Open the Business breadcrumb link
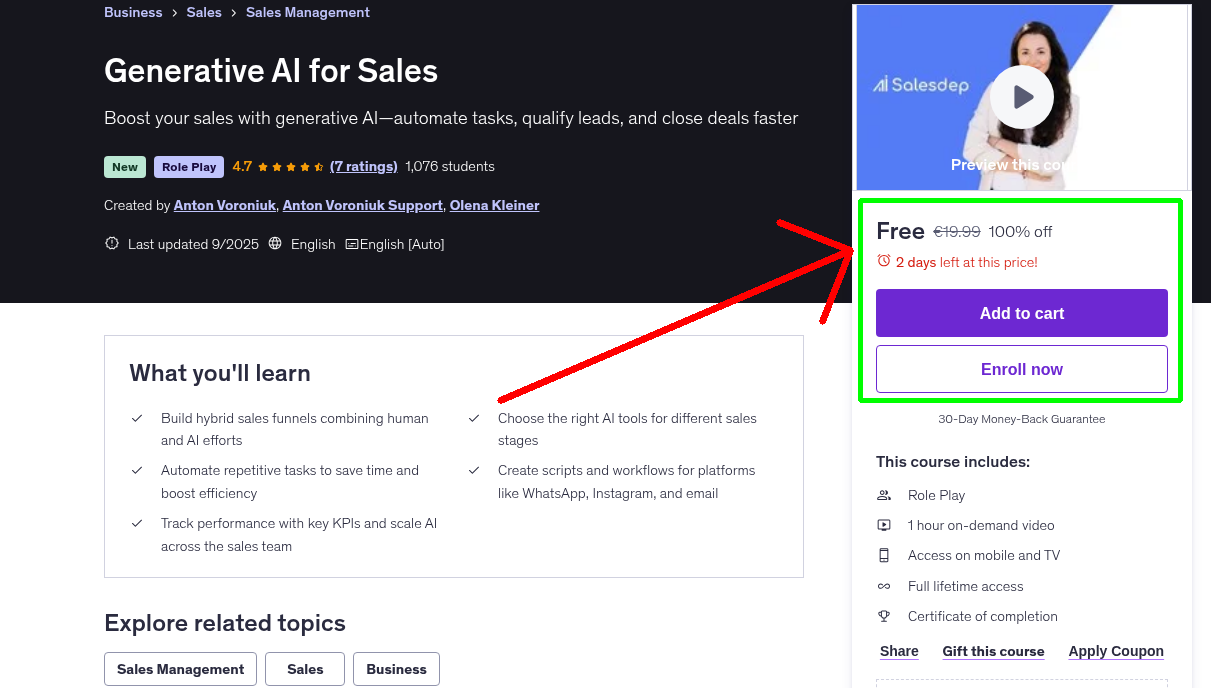1211x688 pixels. (x=133, y=12)
